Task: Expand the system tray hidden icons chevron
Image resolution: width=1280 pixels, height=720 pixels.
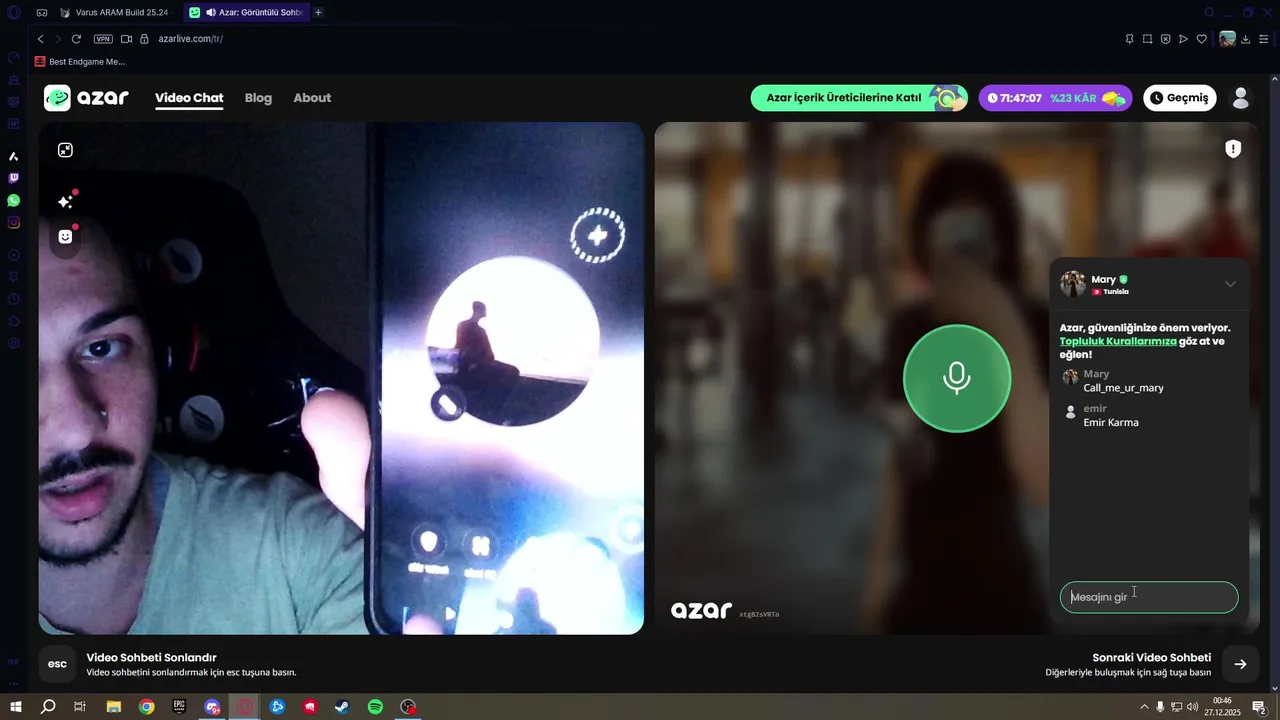Action: coord(1144,707)
